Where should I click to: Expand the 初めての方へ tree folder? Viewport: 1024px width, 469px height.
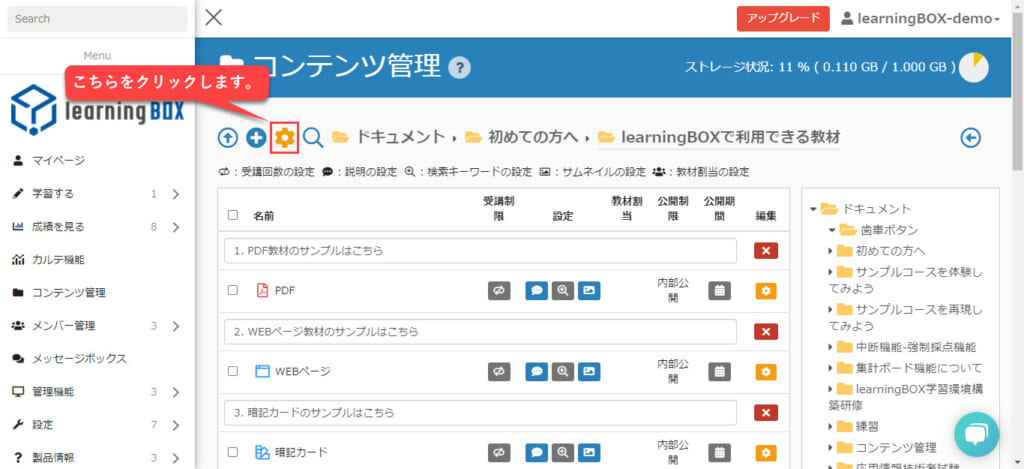coord(832,251)
